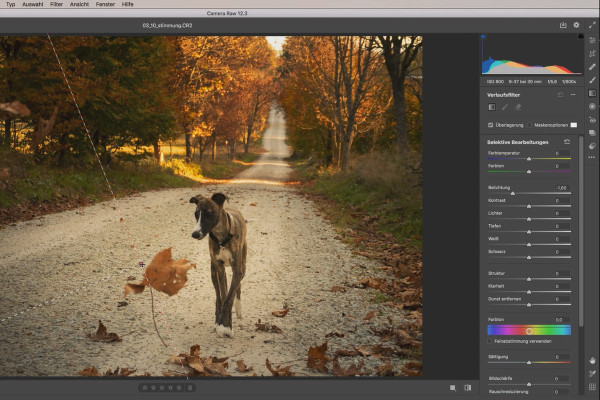This screenshot has width=600, height=400.
Task: Click the Bildschärfe value field
Action: pos(560,379)
